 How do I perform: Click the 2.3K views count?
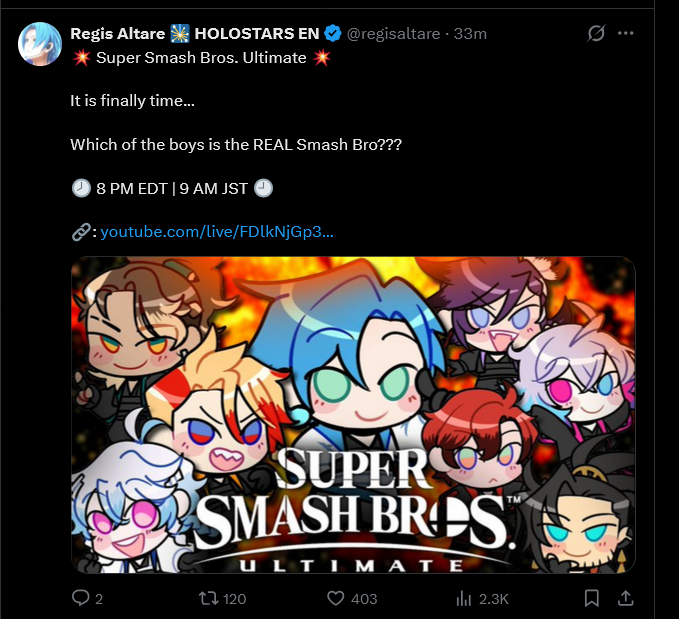point(494,599)
